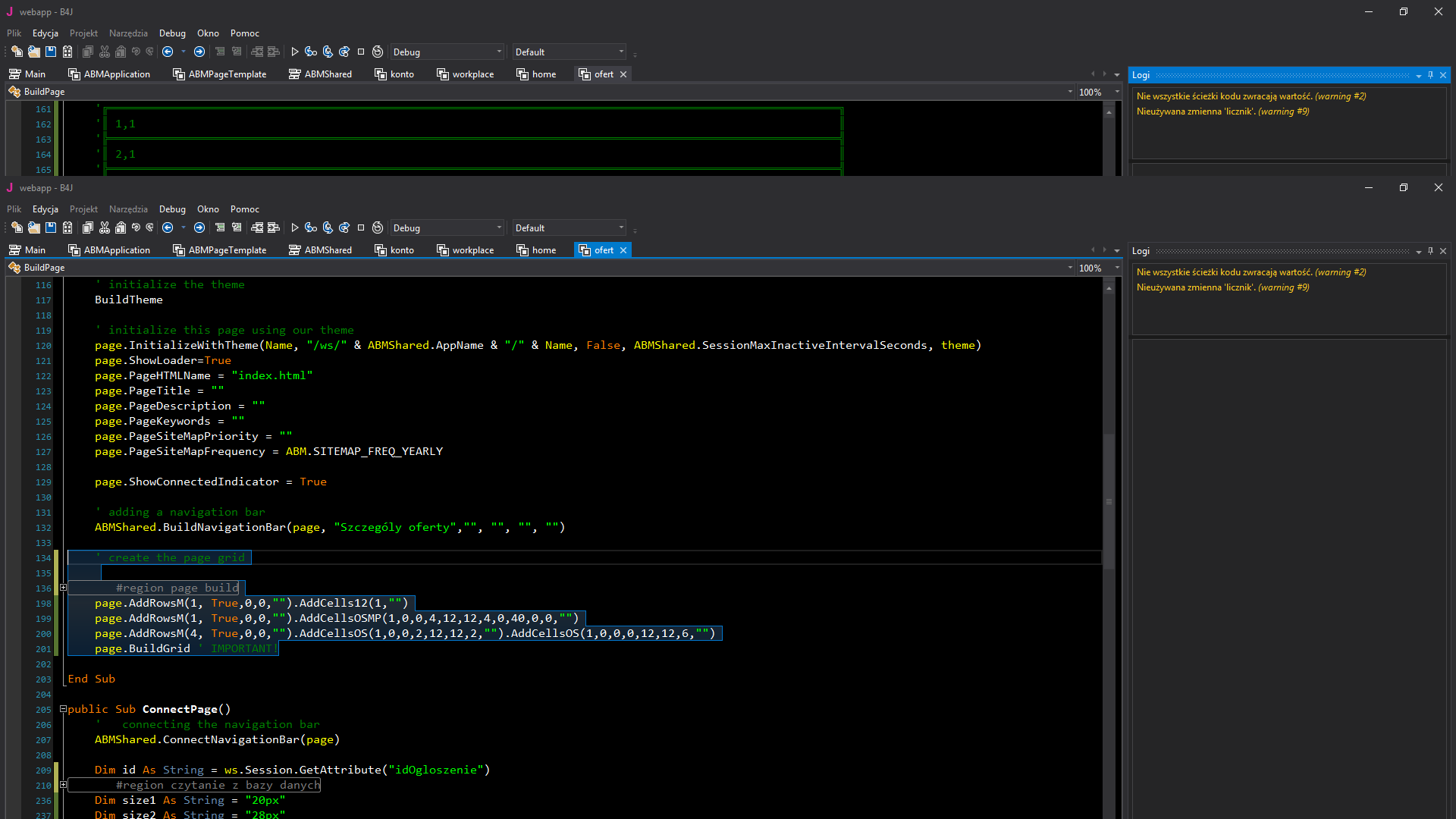Click Save icon in lower window toolbar
The width and height of the screenshot is (1456, 819).
point(51,227)
